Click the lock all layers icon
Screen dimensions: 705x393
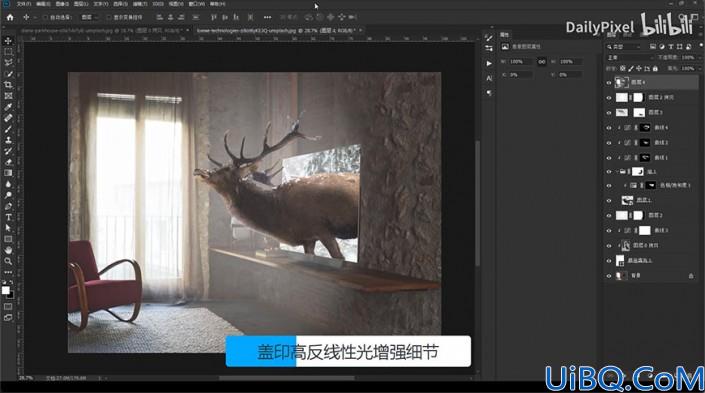(655, 69)
